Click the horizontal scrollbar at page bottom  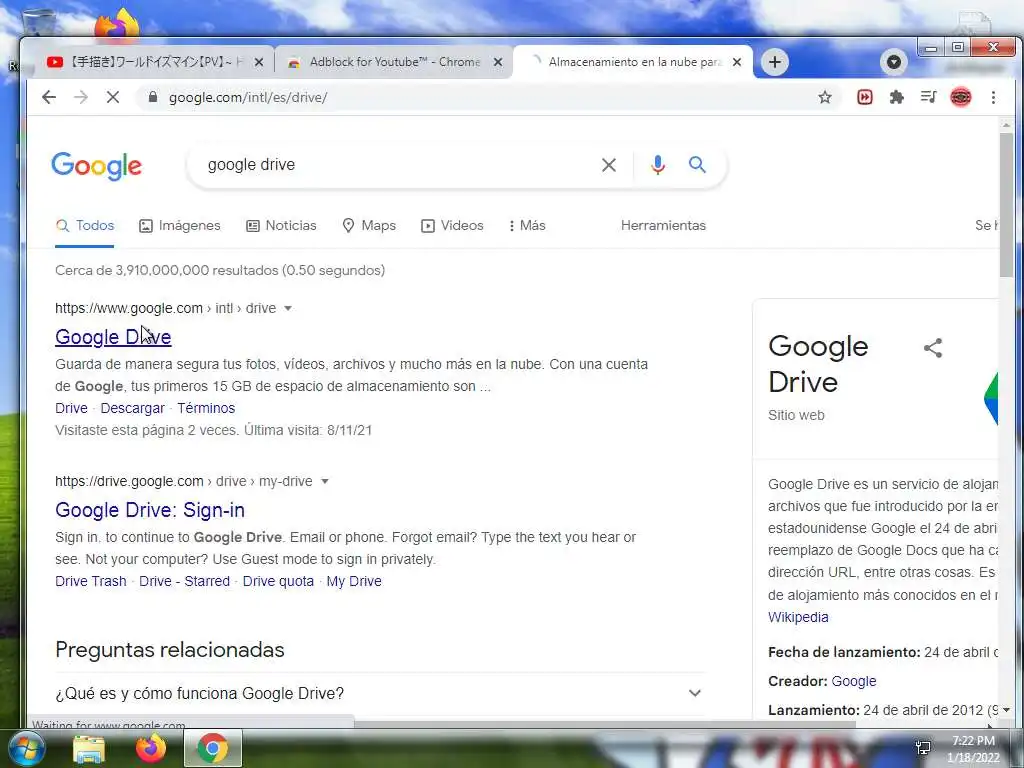pyautogui.click(x=604, y=724)
